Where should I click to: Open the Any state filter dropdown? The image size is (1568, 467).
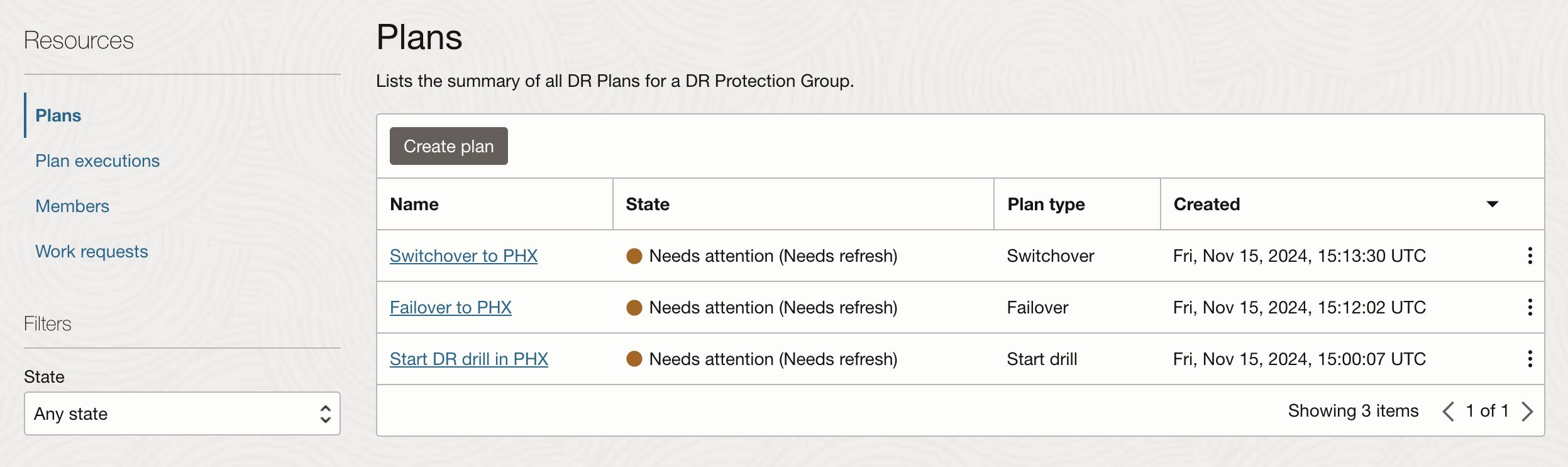(170, 414)
